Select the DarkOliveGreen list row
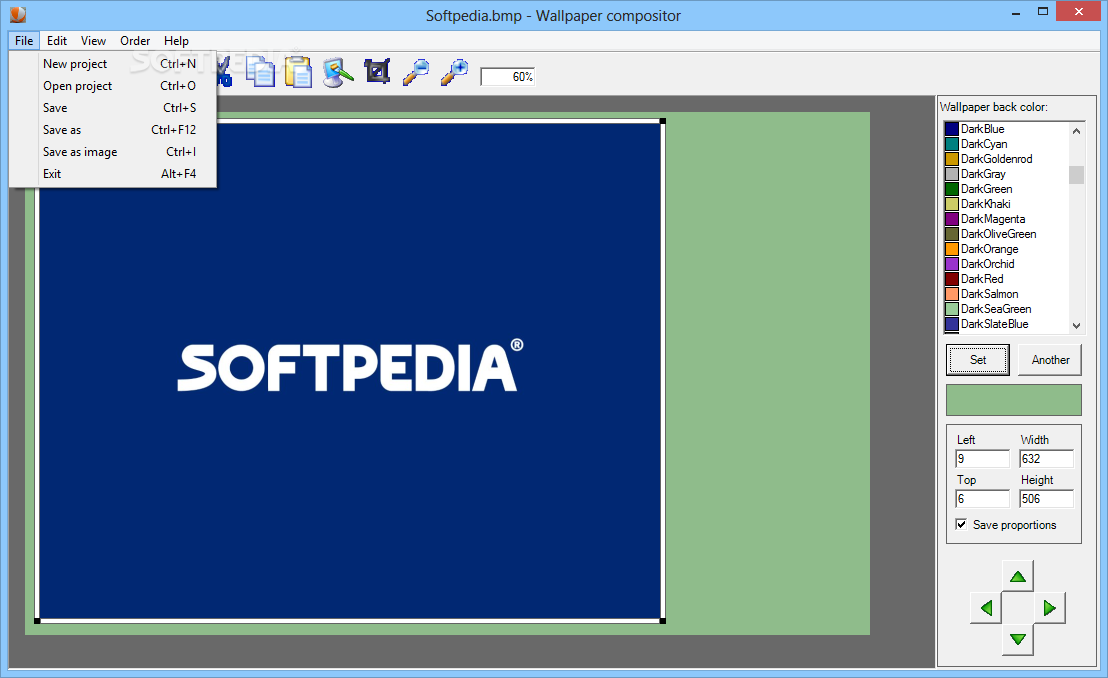 [x=1006, y=233]
